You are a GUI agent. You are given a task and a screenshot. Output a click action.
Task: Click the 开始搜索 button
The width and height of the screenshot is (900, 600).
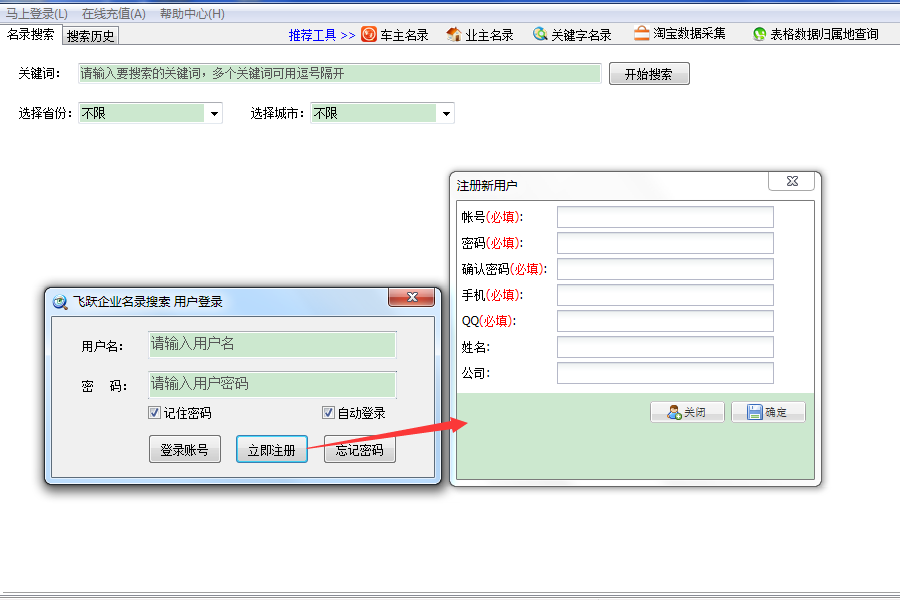(649, 74)
